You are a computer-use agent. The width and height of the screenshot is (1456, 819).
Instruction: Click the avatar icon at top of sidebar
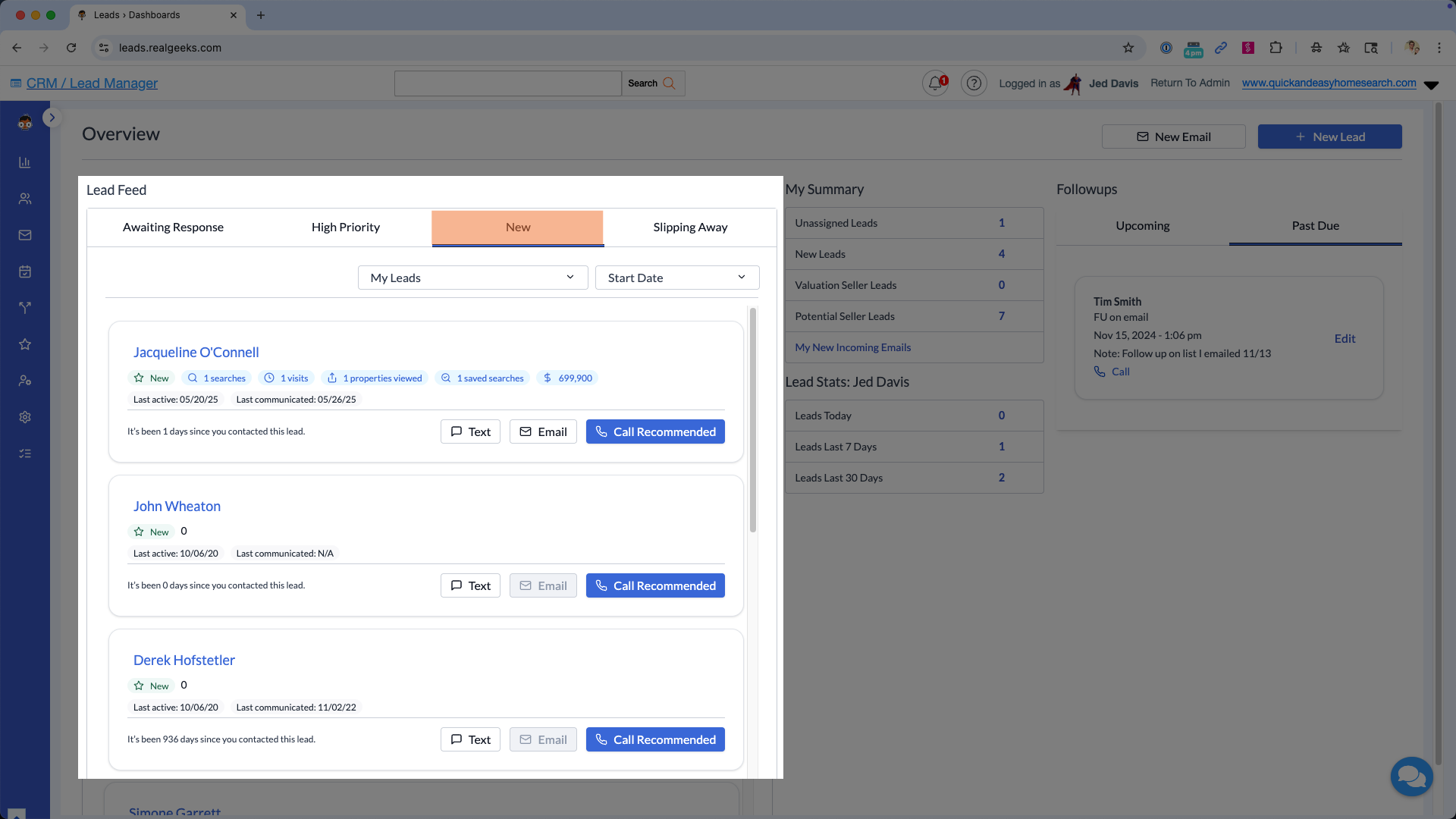25,122
